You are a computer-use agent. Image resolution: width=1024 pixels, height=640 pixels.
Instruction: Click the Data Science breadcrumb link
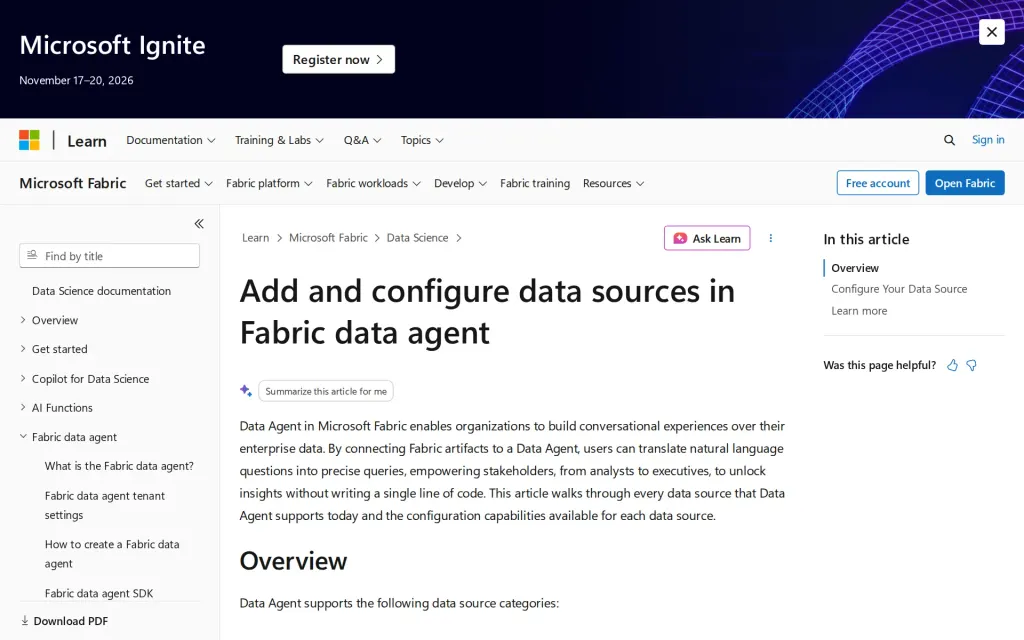click(x=417, y=238)
